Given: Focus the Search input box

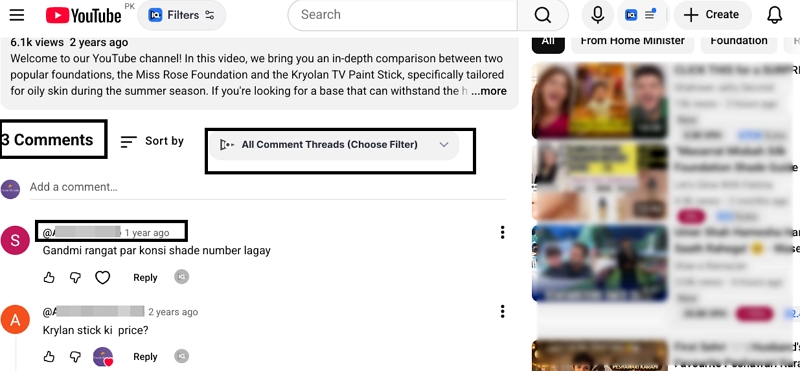Looking at the screenshot, I should 403,15.
